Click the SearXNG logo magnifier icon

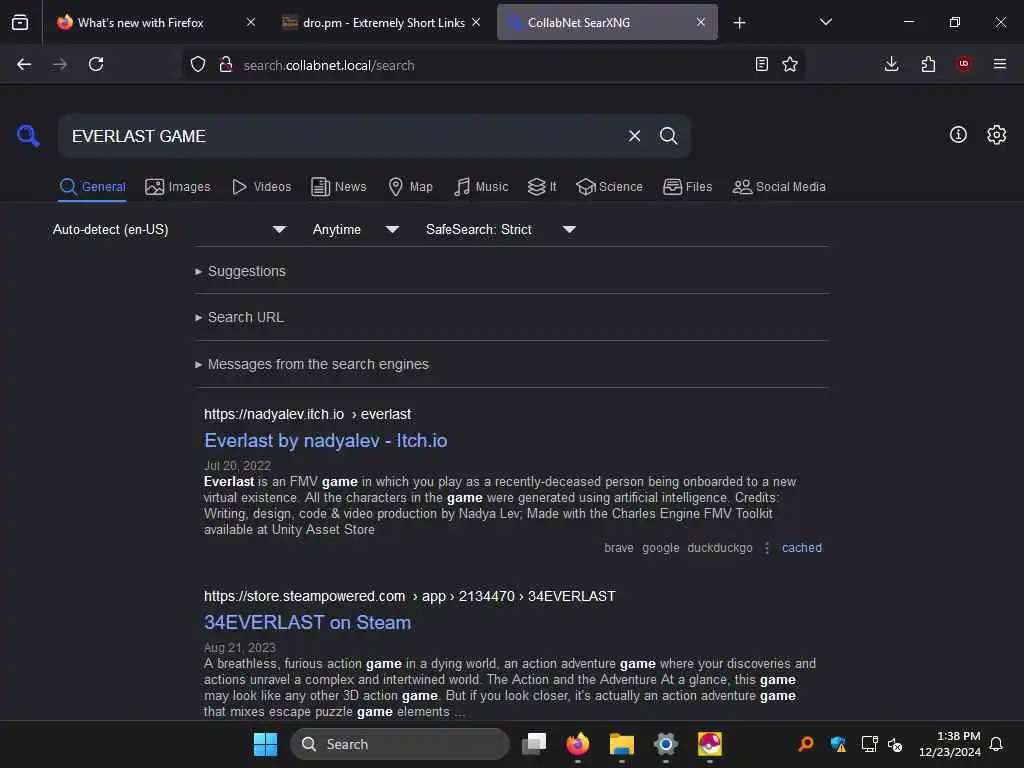click(28, 136)
